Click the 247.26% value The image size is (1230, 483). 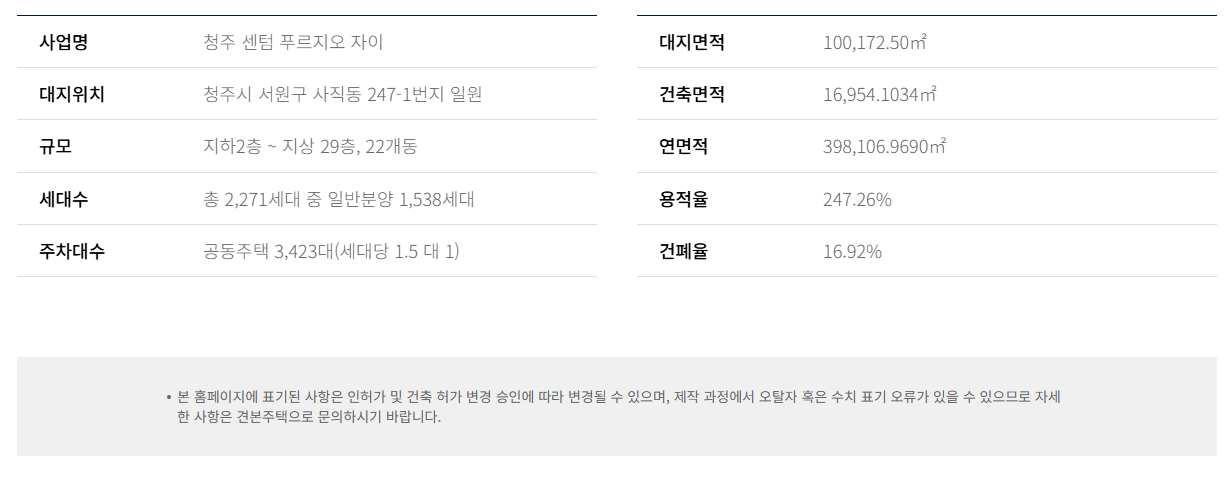point(857,199)
